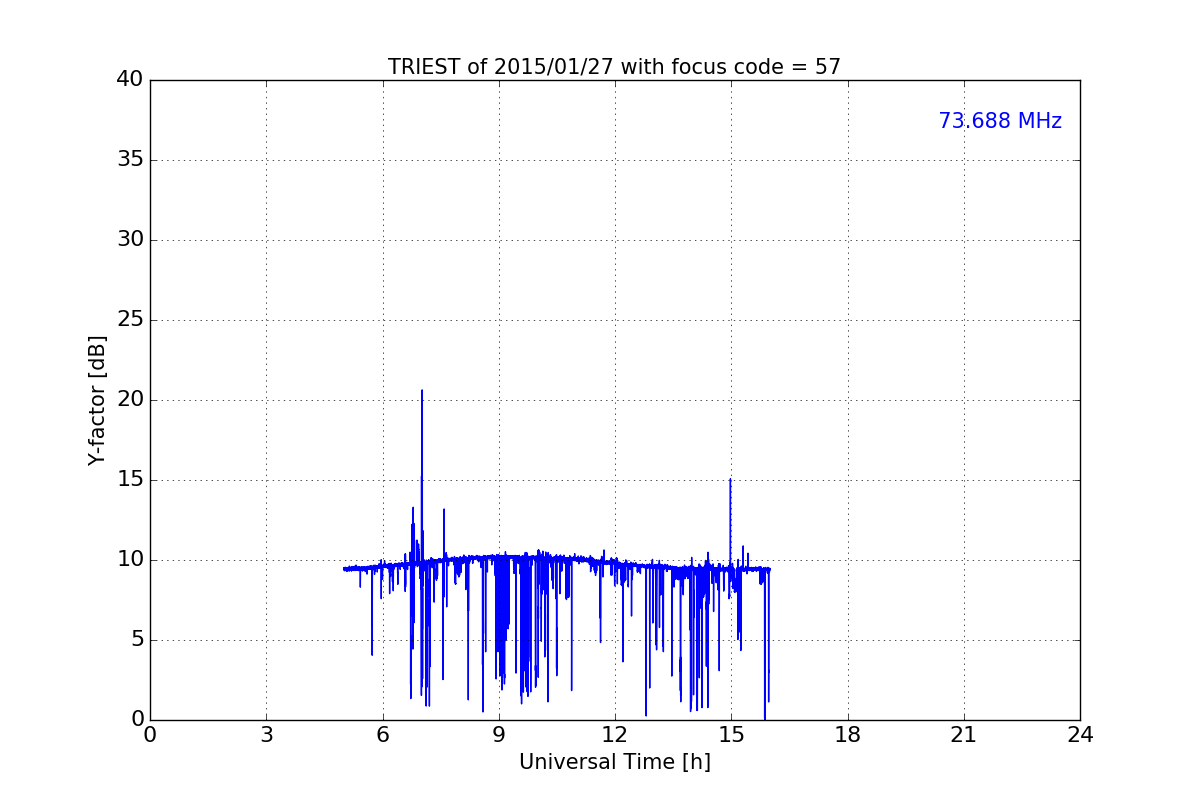Click the plot title 'TRIEST of 2015/01/27 with focus code = 57'
1200x800 pixels.
click(x=614, y=67)
